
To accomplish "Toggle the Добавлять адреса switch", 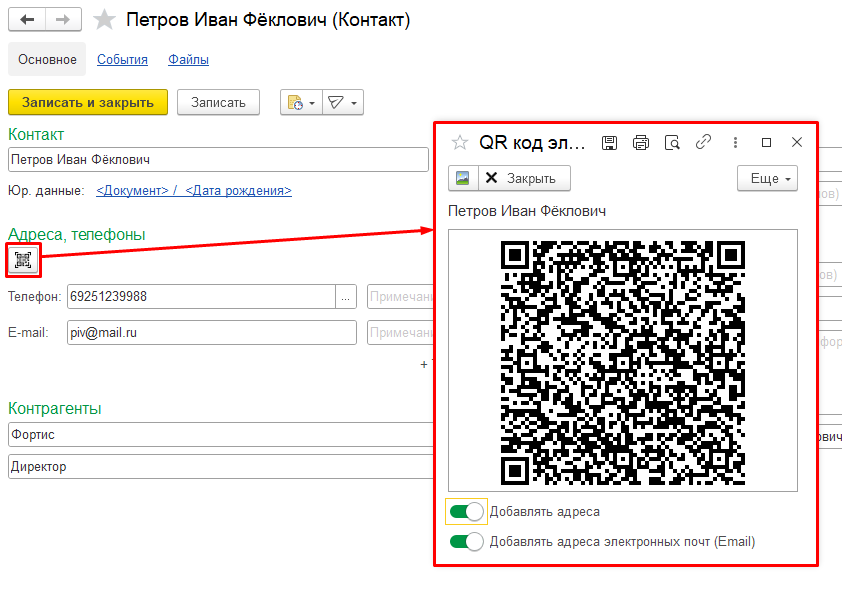I will click(467, 512).
